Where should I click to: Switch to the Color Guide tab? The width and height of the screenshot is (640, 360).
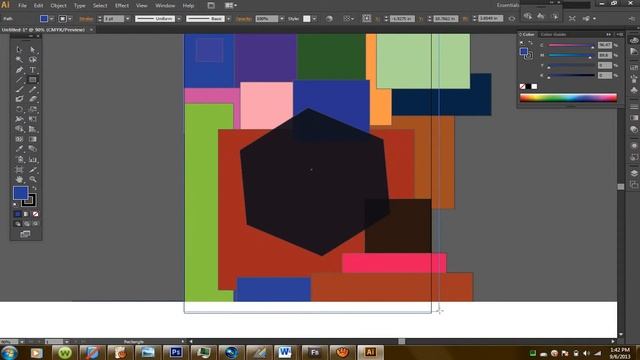point(553,34)
